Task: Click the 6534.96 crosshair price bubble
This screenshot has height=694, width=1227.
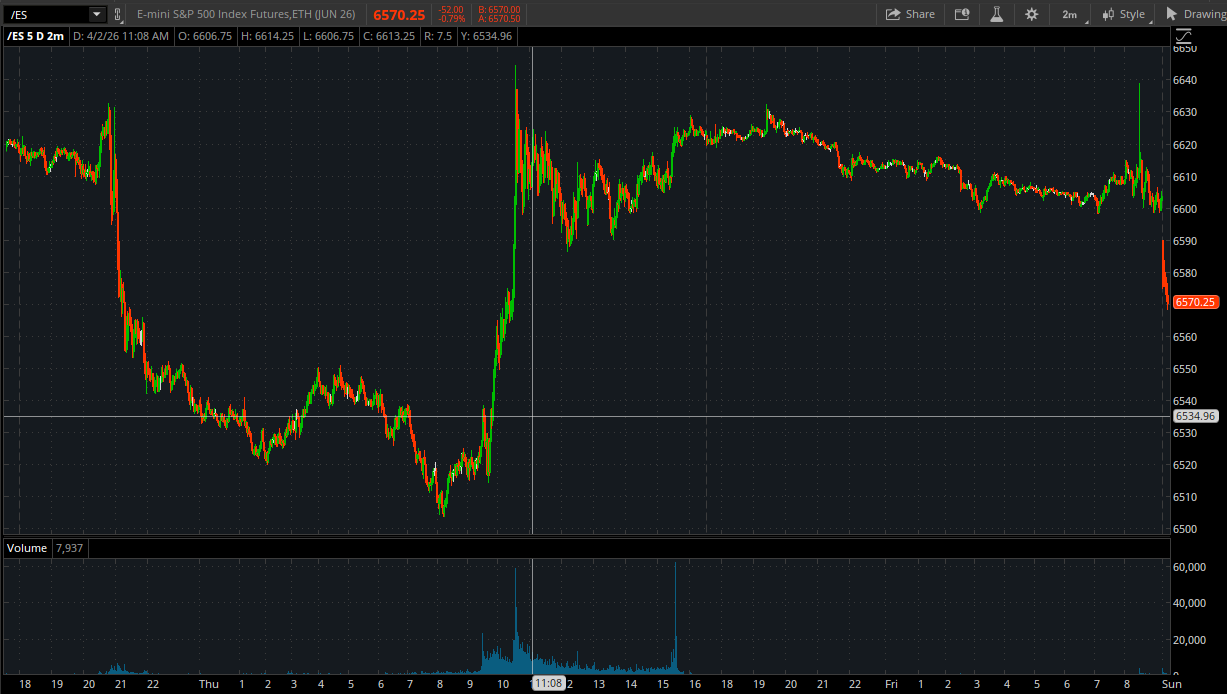Action: pyautogui.click(x=1195, y=416)
